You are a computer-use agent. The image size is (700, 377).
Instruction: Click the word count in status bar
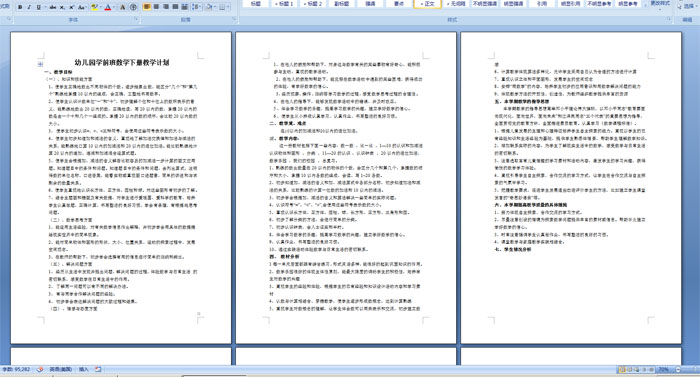coord(16,370)
